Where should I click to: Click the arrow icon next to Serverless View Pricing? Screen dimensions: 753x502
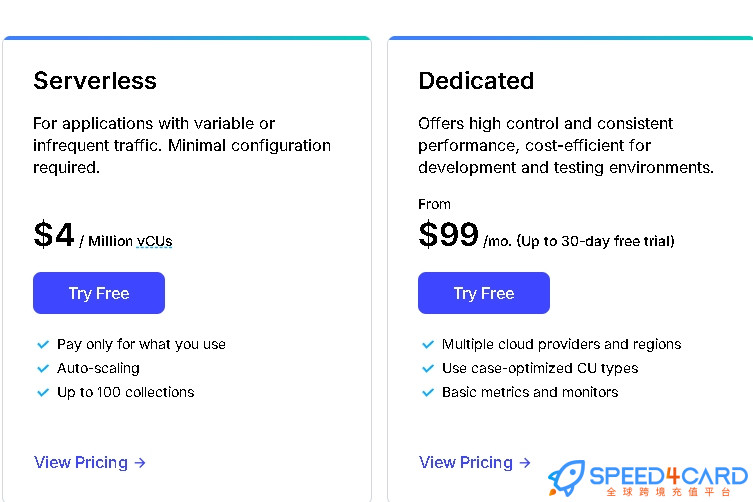click(140, 463)
